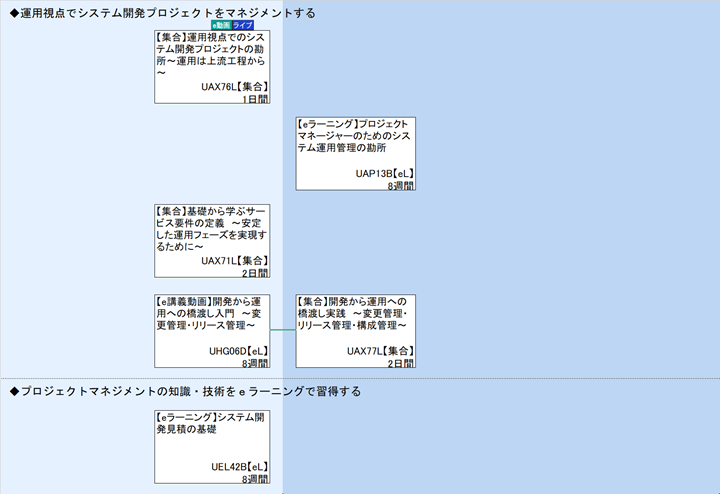Image resolution: width=720 pixels, height=494 pixels.
Task: Click the course code UAP13B【eL】
Action: coord(385,174)
